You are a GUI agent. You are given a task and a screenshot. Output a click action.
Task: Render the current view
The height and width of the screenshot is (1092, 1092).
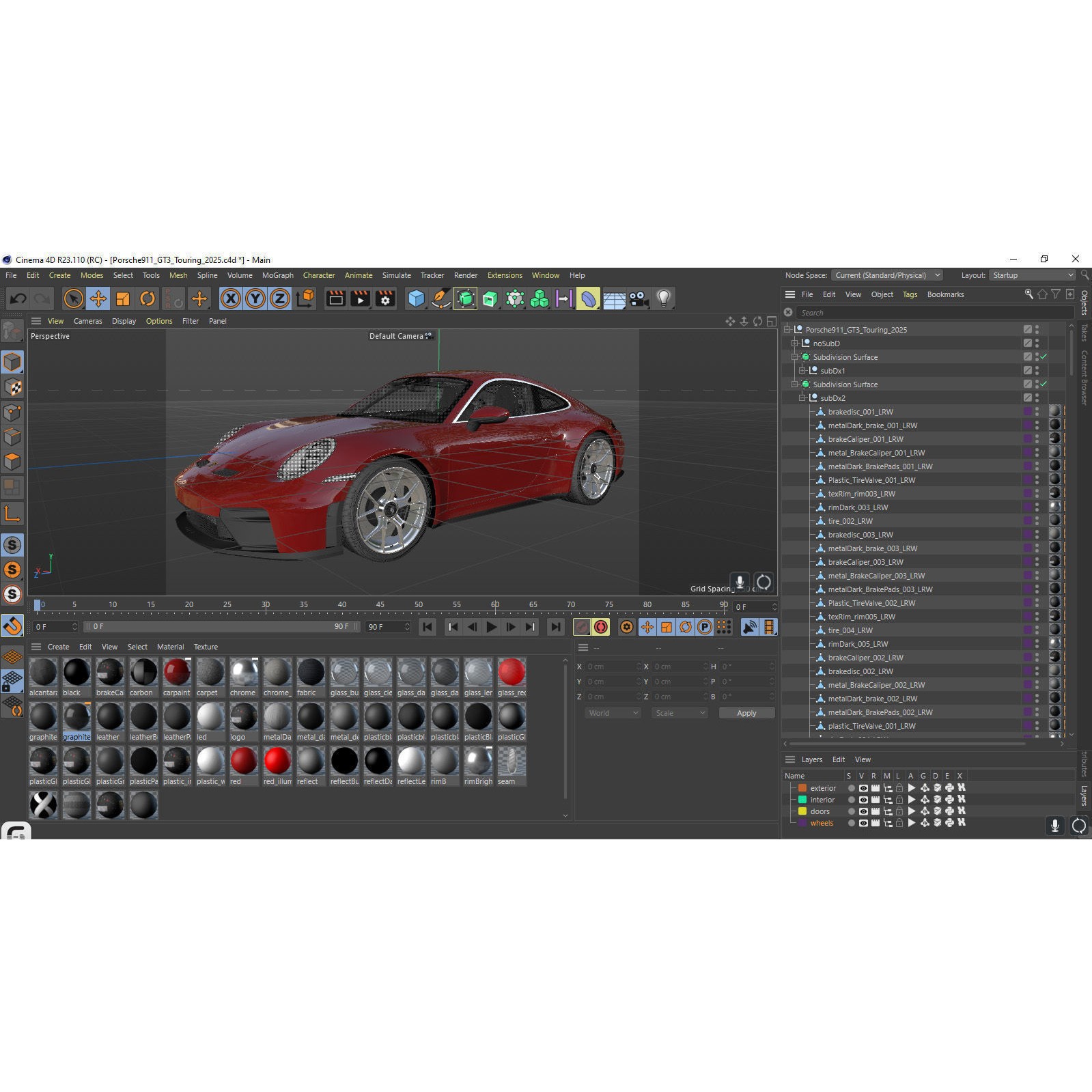coord(335,298)
